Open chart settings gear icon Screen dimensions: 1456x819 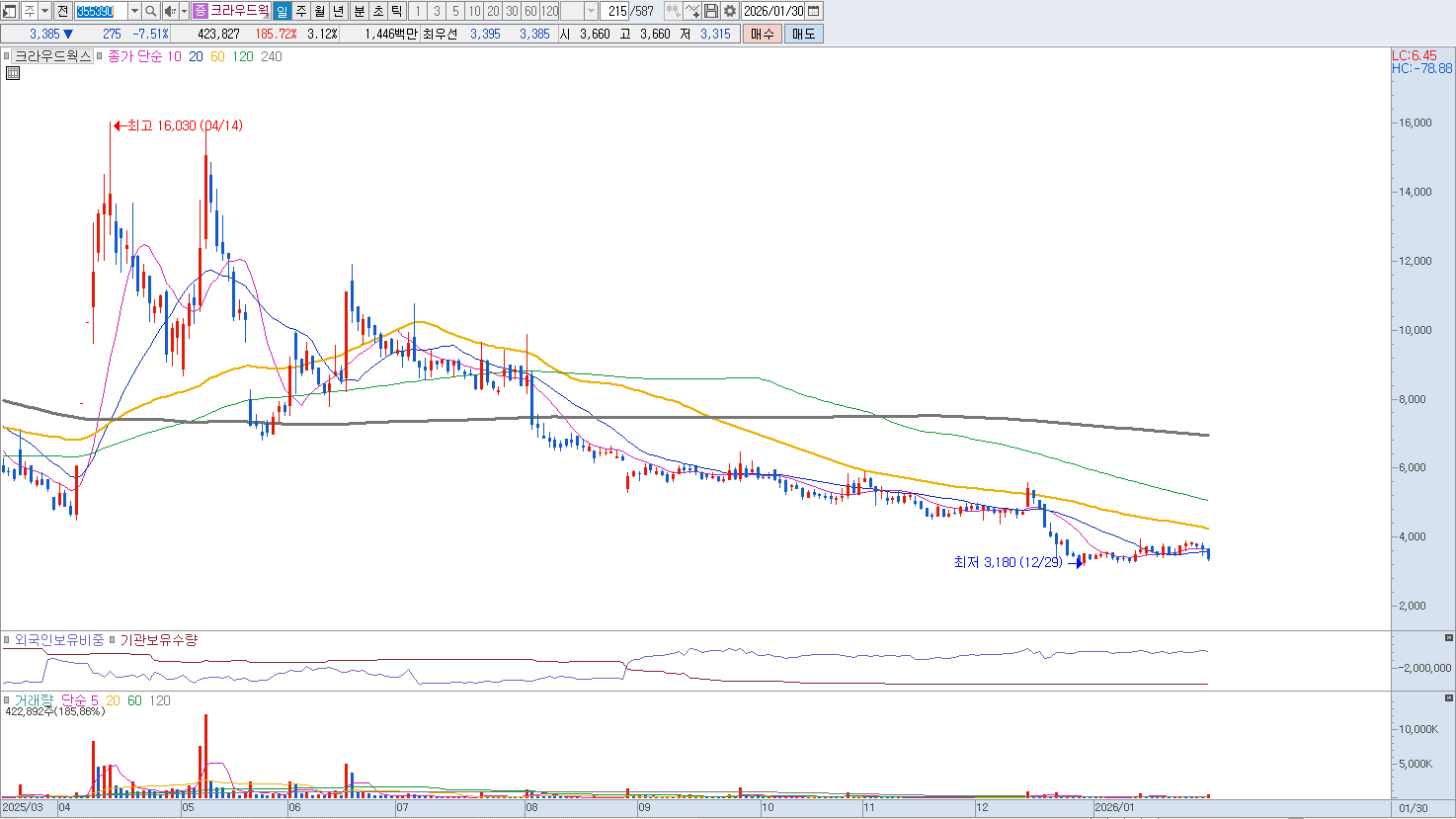coord(730,11)
